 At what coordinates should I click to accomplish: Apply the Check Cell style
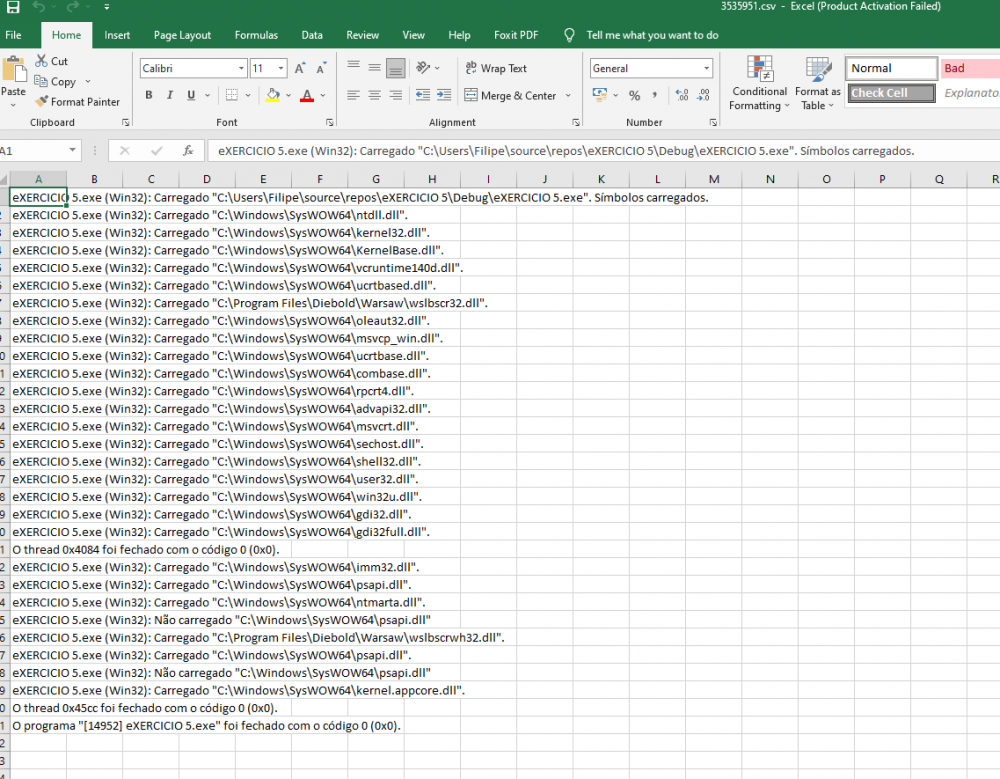coord(892,93)
